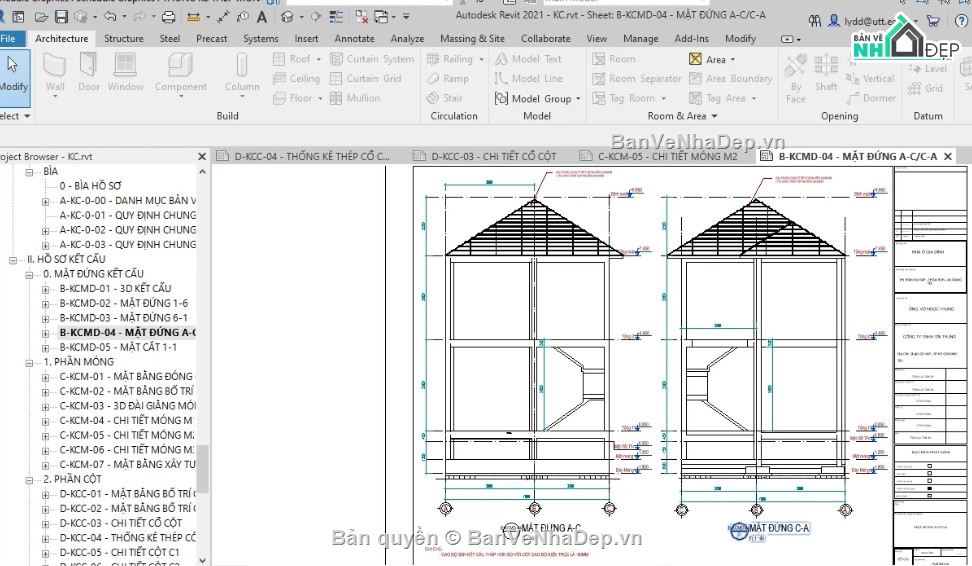Select the Shaft opening tool
The height and width of the screenshot is (566, 972).
tap(826, 73)
